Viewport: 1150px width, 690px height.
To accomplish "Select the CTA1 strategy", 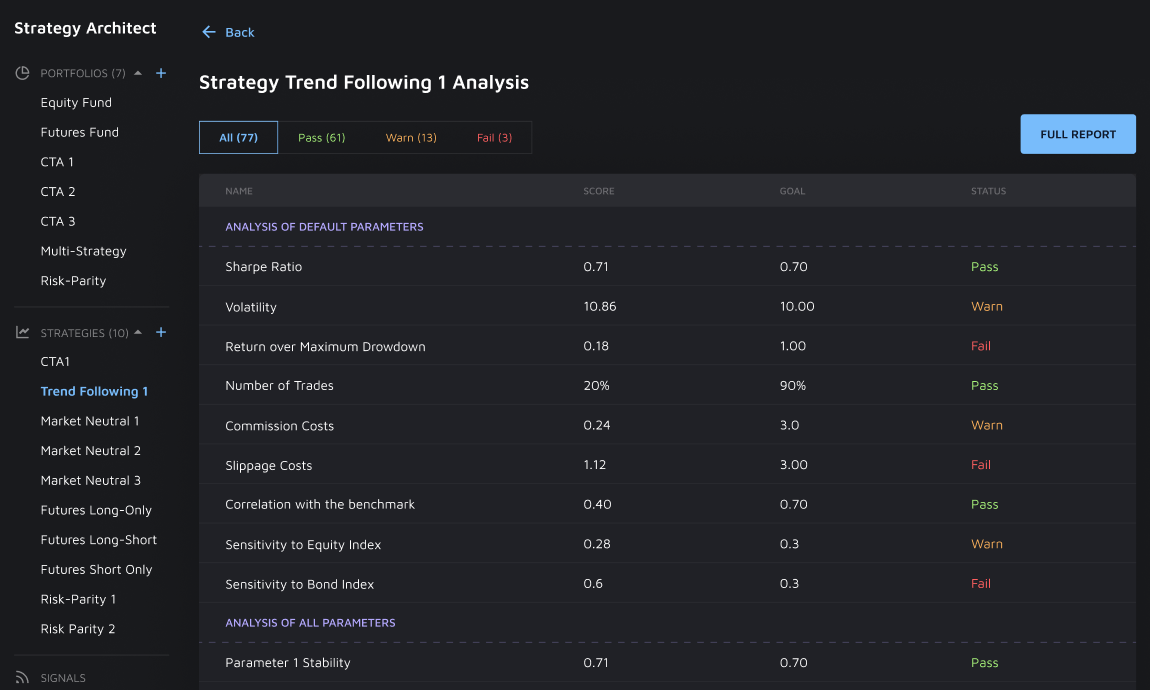I will click(55, 361).
